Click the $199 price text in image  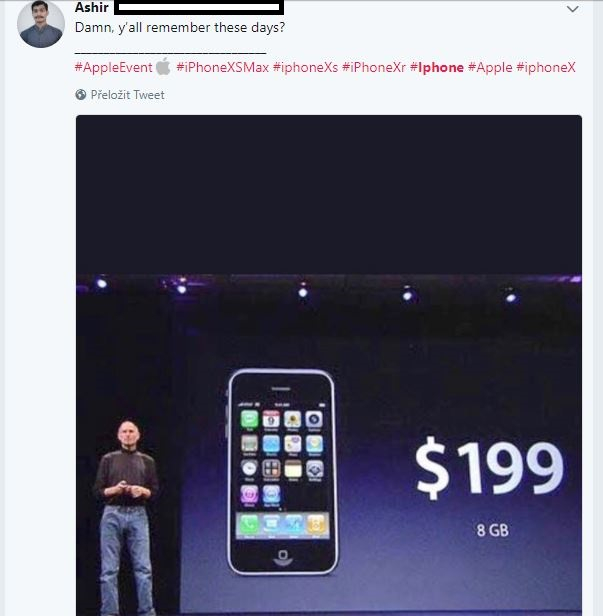489,468
